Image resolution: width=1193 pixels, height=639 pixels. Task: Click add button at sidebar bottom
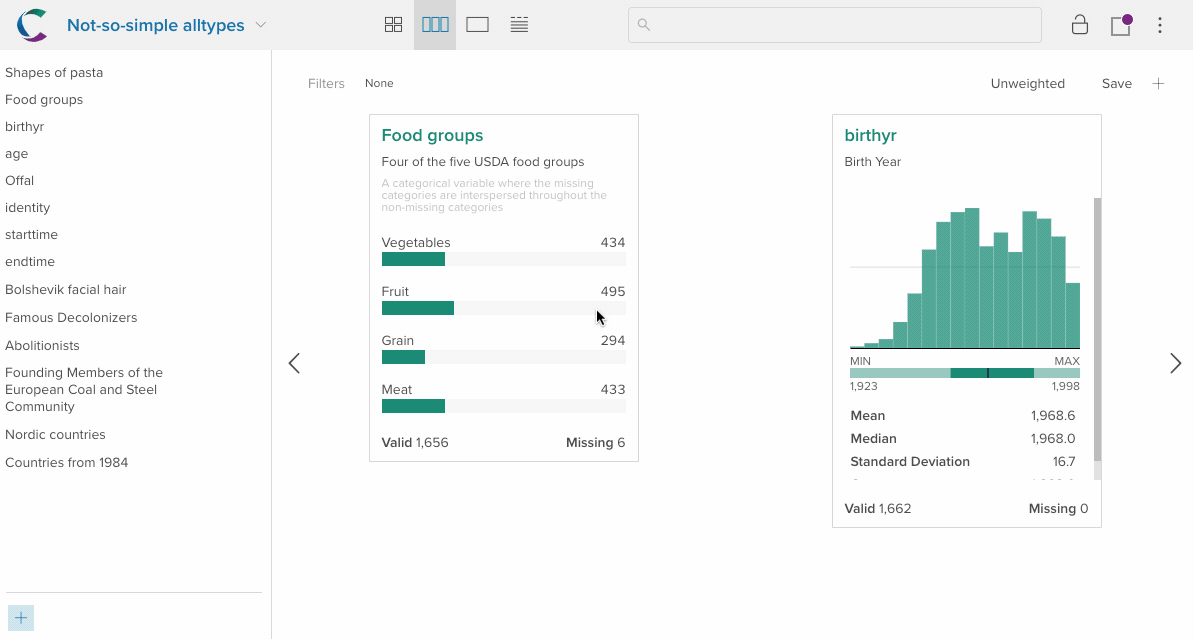coord(21,618)
